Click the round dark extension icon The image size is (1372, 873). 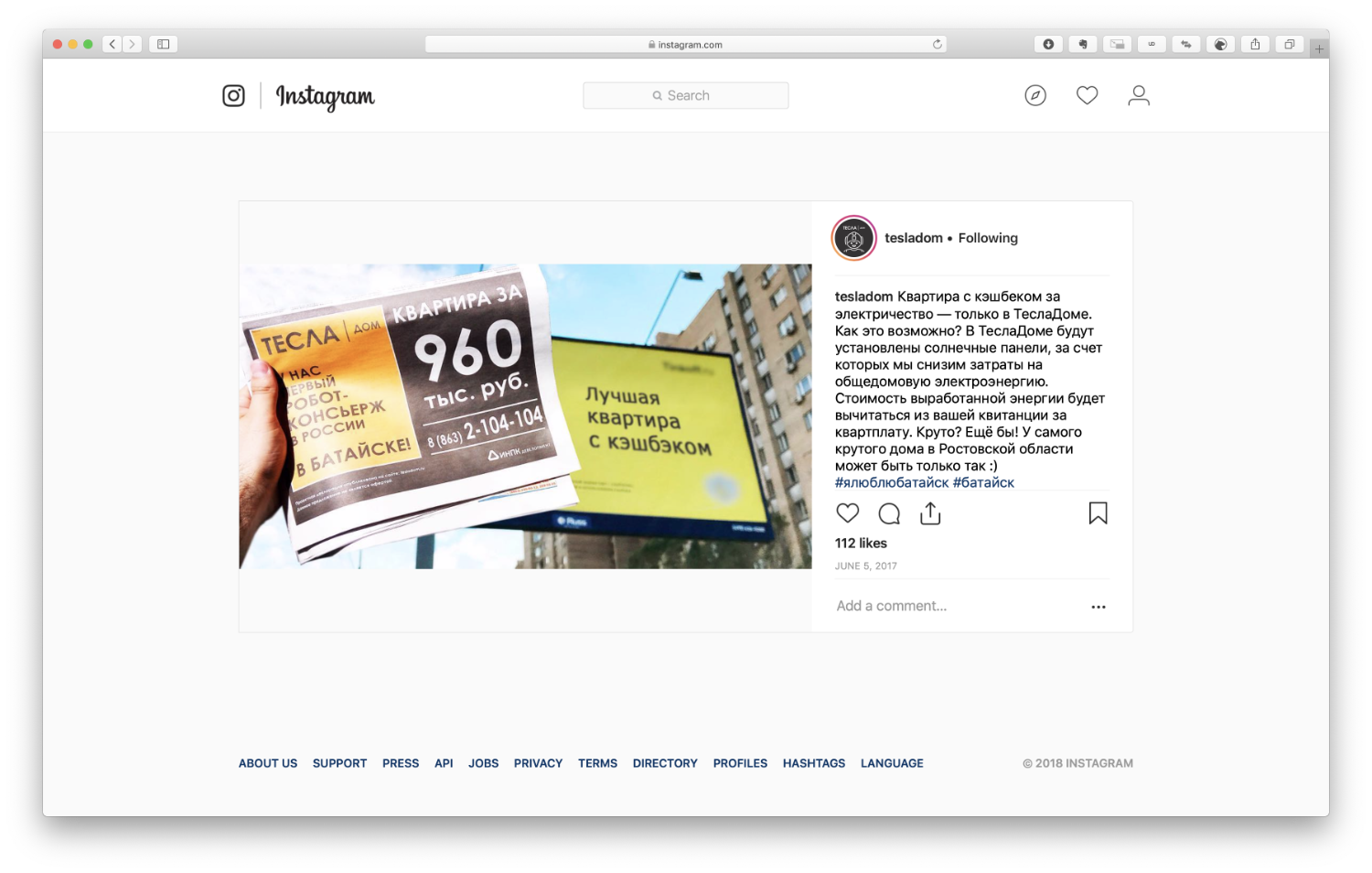click(1220, 44)
